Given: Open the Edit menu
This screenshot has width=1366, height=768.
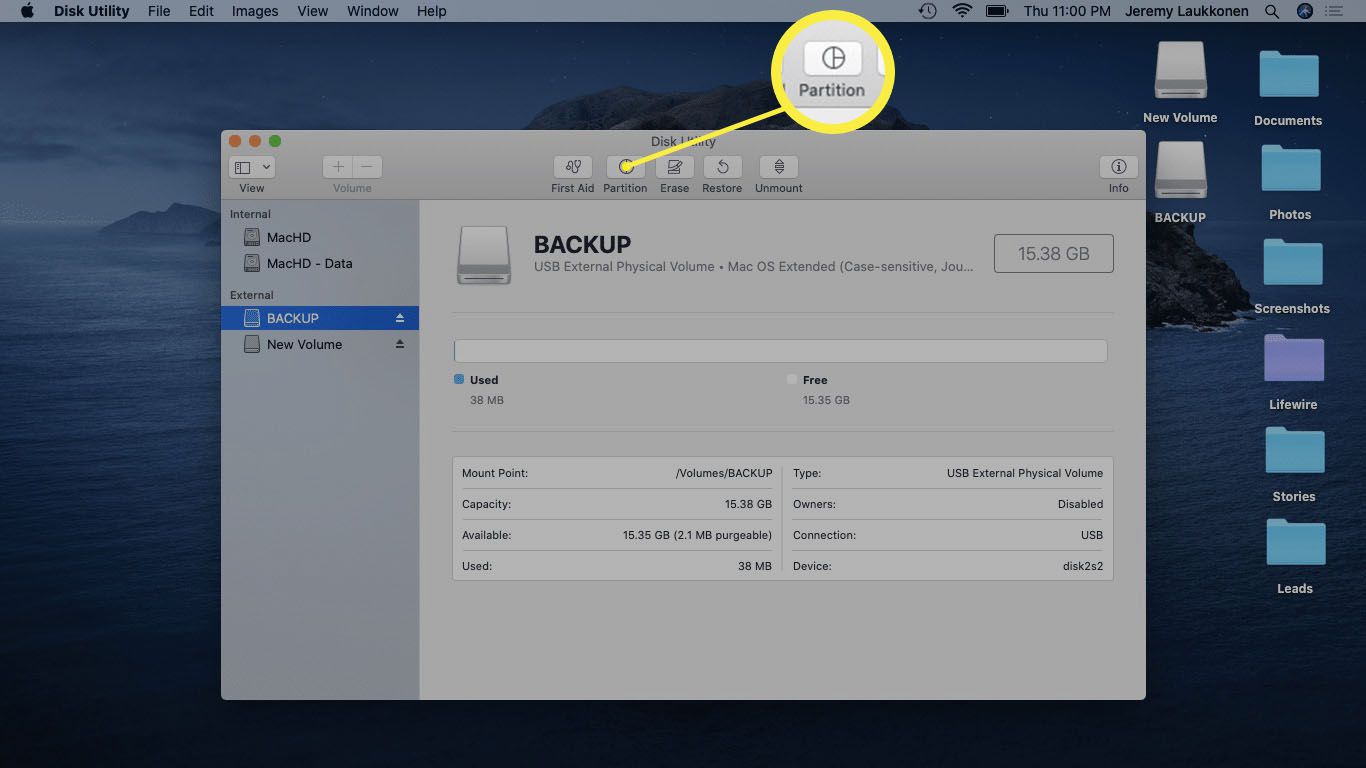Looking at the screenshot, I should pos(201,11).
